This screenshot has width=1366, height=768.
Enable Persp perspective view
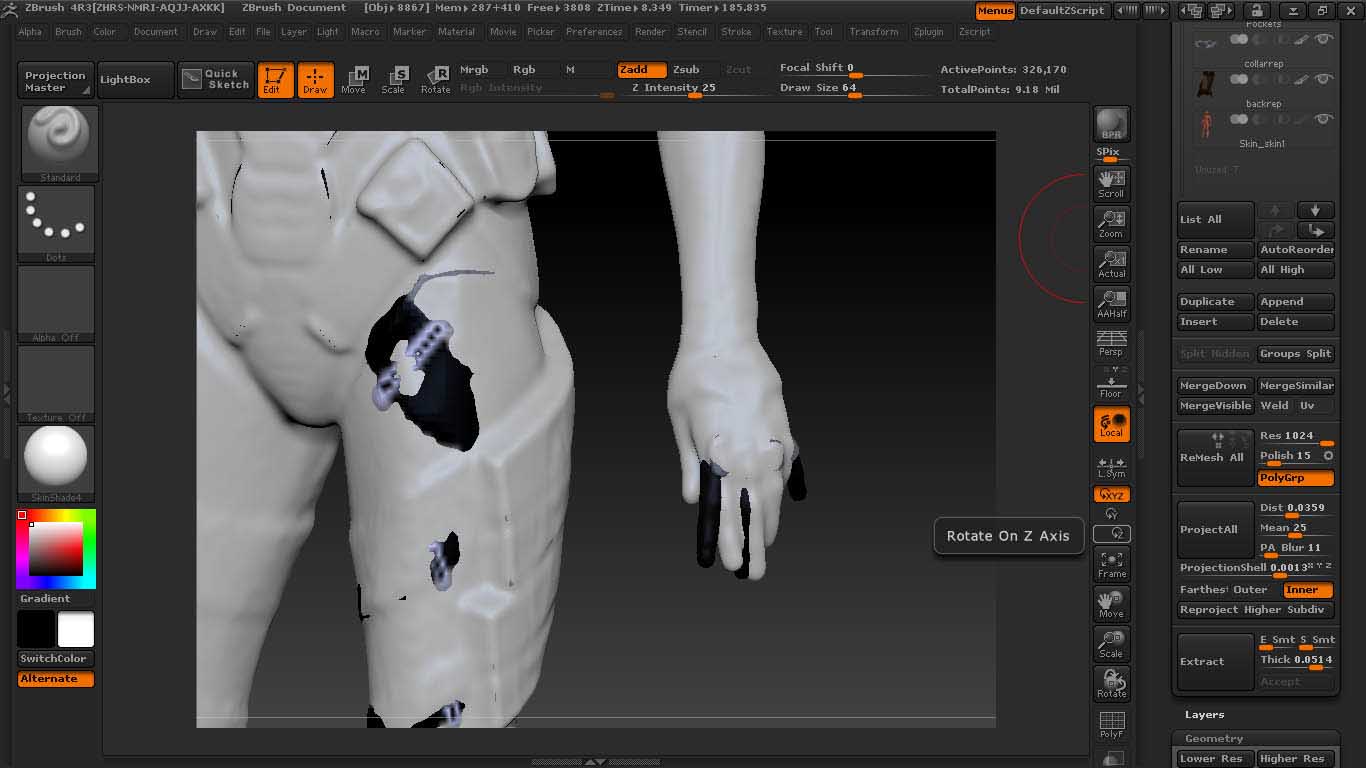click(1111, 343)
